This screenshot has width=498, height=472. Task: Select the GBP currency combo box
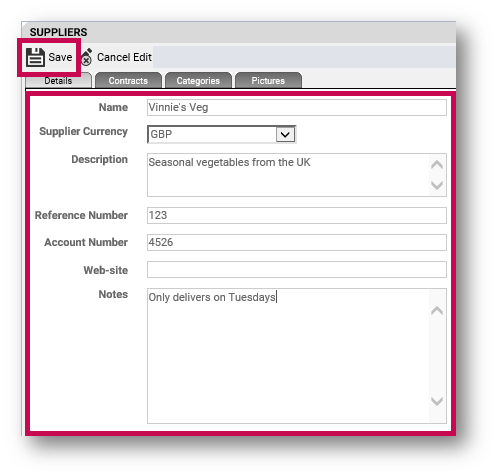[222, 135]
